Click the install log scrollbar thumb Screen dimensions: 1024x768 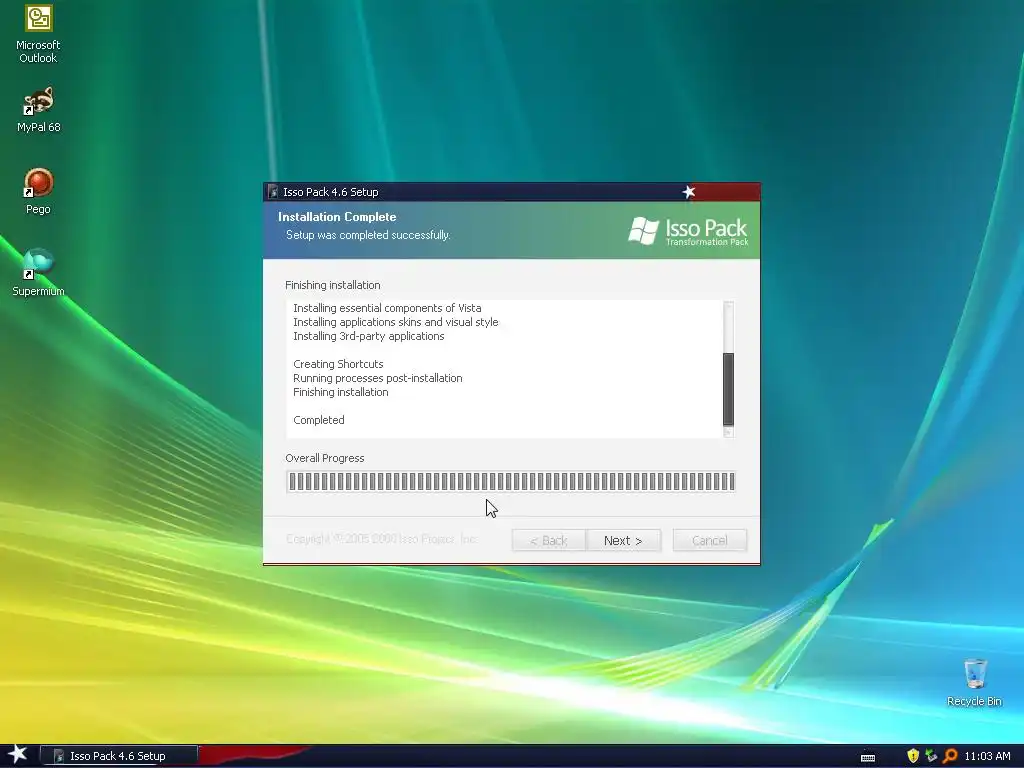click(728, 389)
